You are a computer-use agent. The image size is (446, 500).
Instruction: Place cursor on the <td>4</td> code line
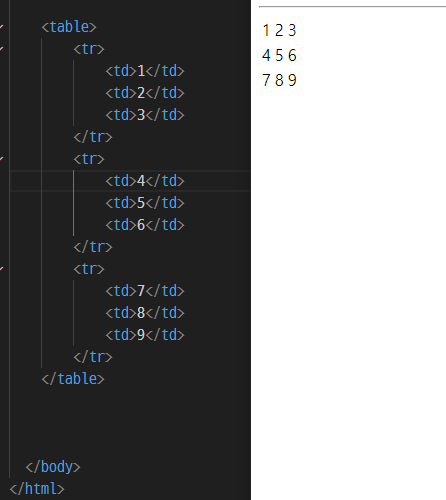click(145, 181)
